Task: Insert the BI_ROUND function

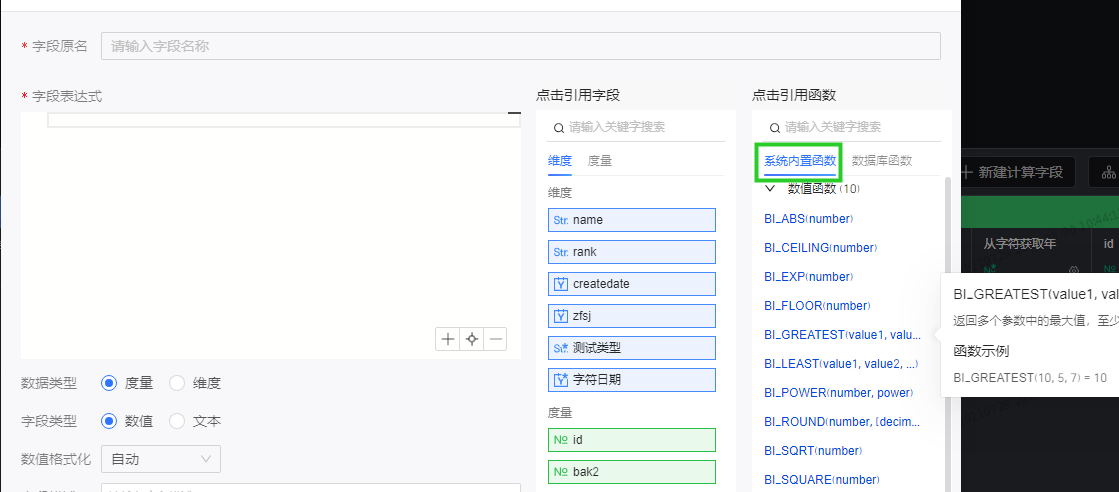Action: (840, 422)
